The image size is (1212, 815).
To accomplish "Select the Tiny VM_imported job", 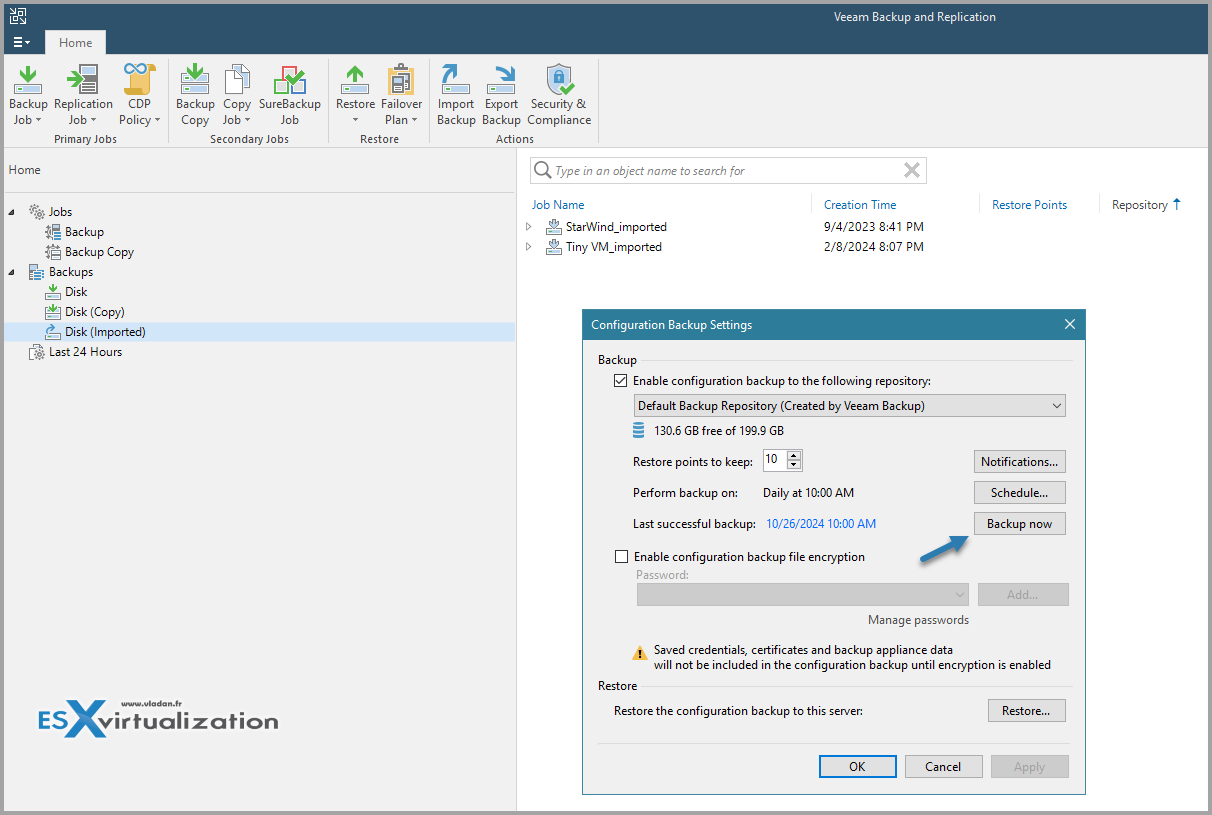I will click(614, 247).
